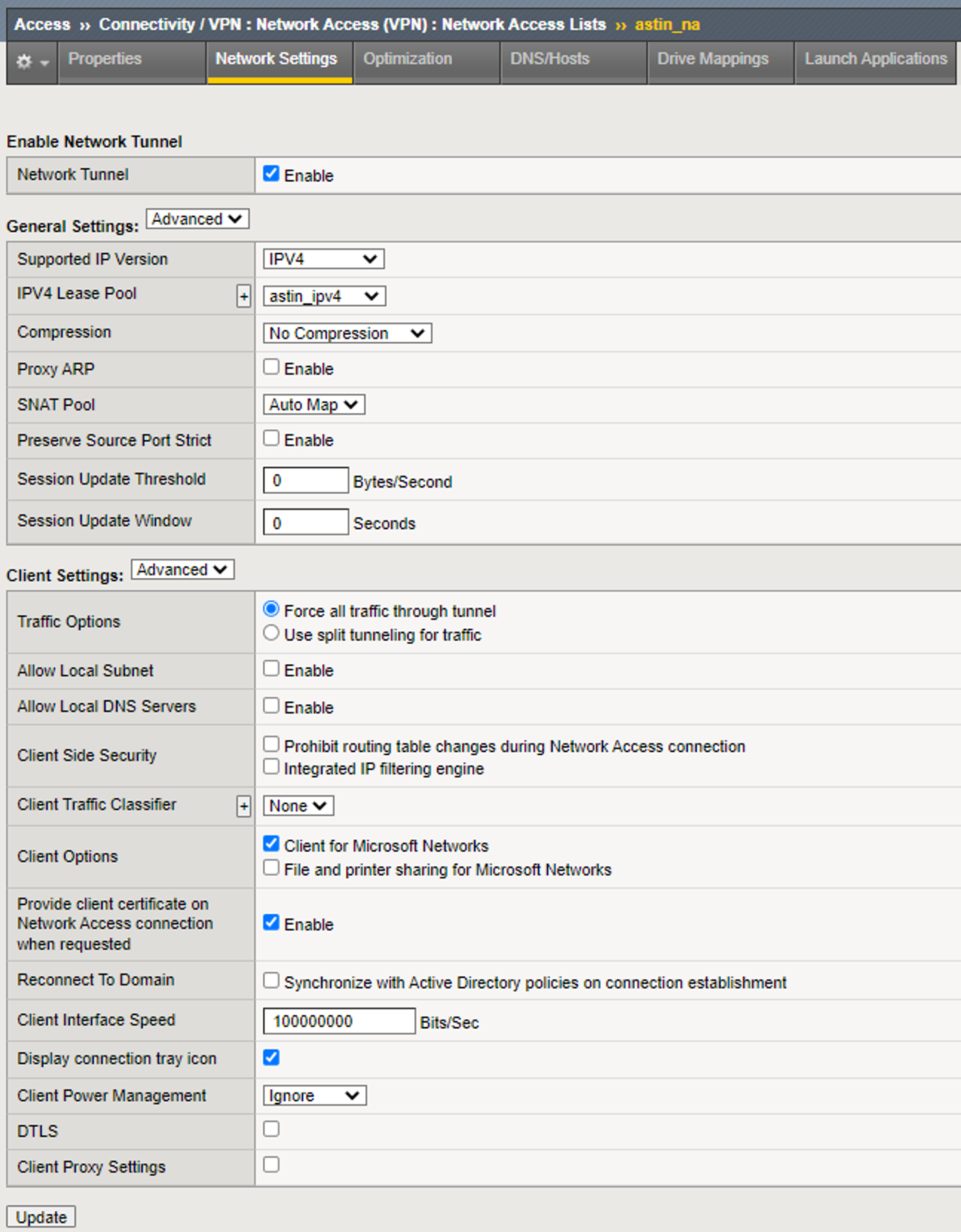Click astin_na breadcrumb name
The height and width of the screenshot is (1232, 961).
(x=667, y=25)
